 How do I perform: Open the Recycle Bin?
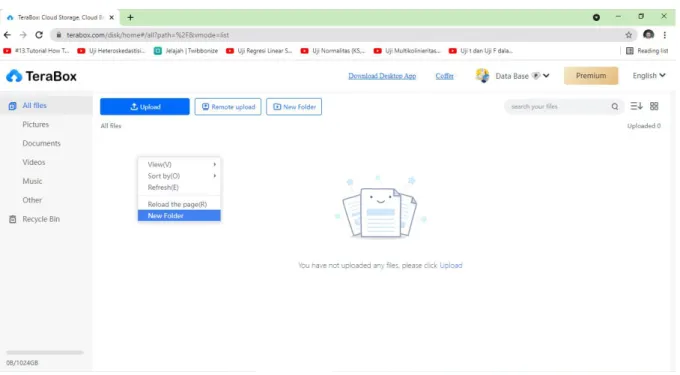(x=41, y=219)
